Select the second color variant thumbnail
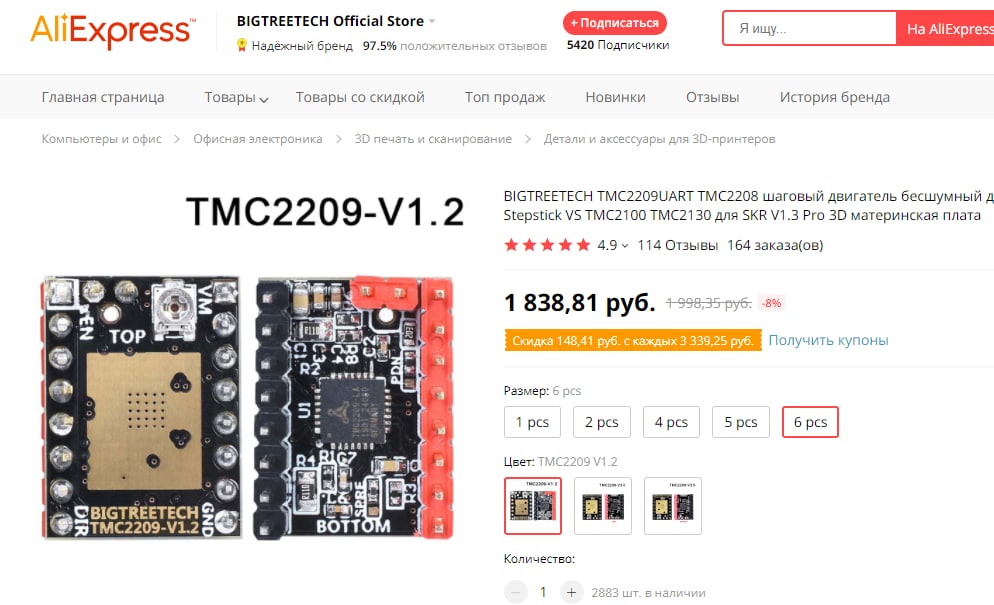Image resolution: width=994 pixels, height=605 pixels. (x=603, y=505)
